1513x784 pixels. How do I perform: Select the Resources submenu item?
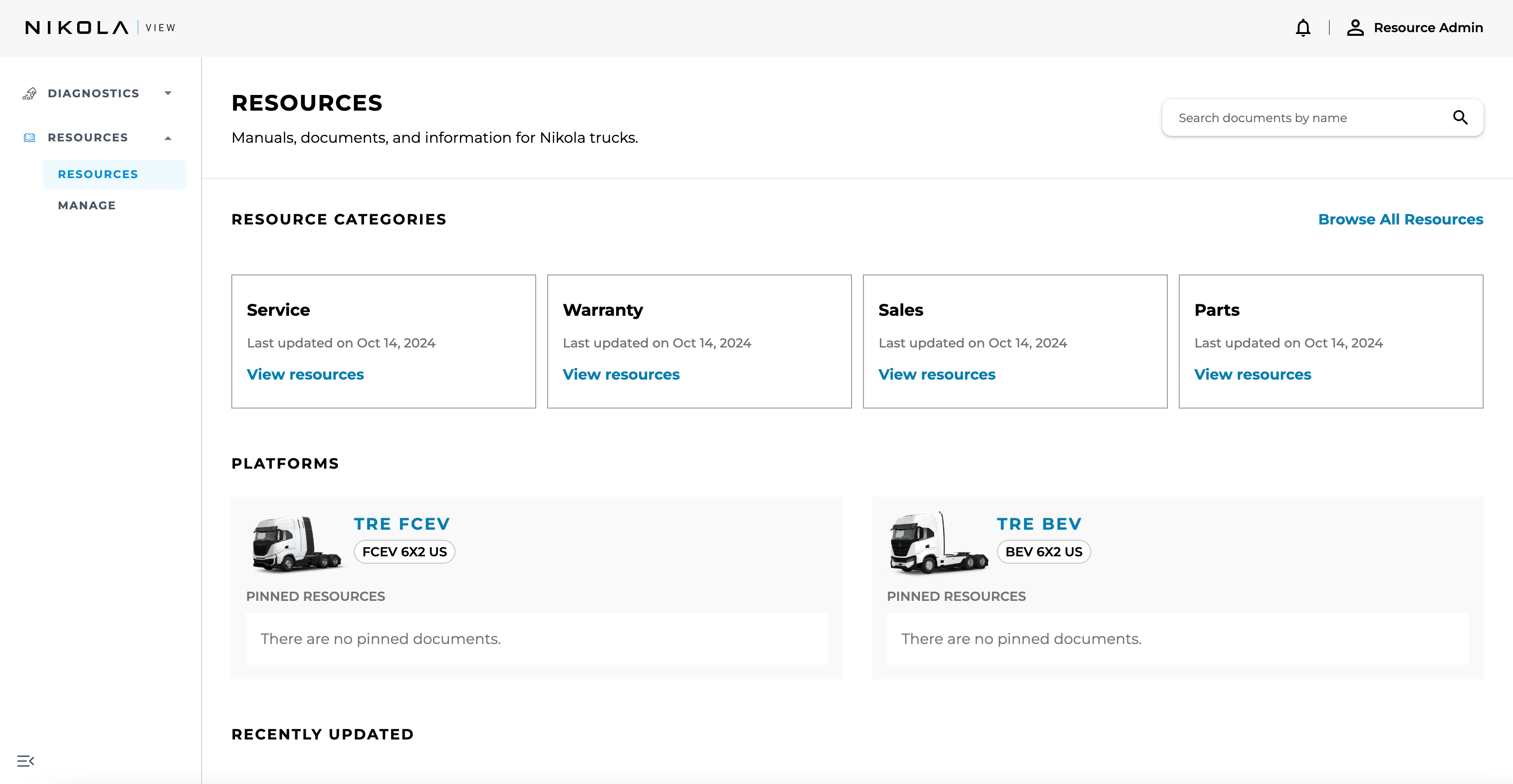[x=115, y=174]
